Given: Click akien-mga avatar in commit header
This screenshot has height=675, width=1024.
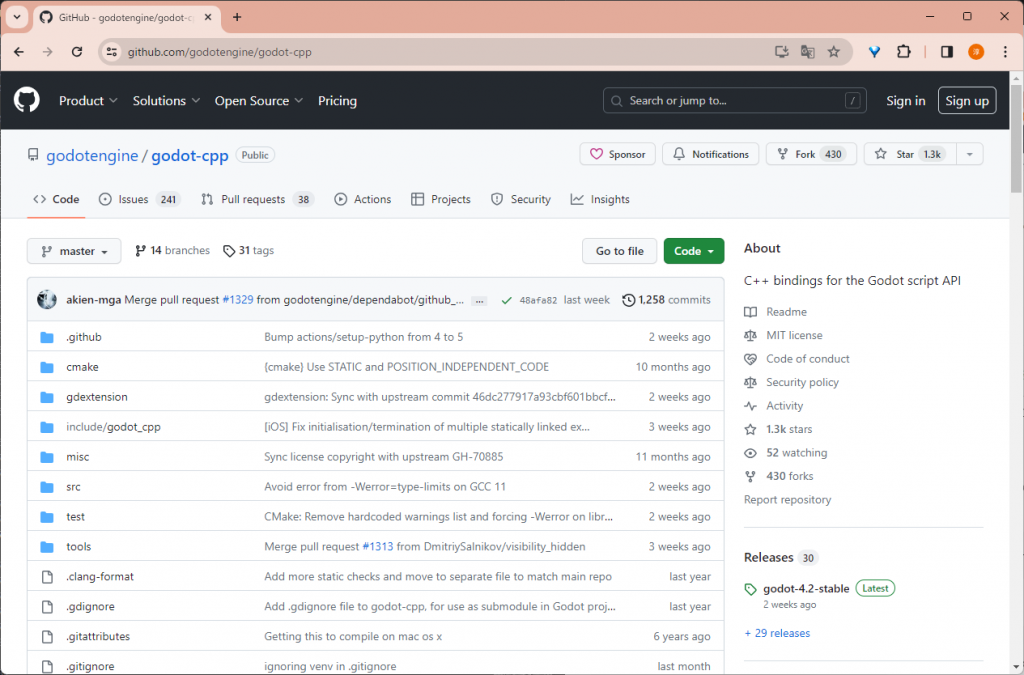Looking at the screenshot, I should coord(46,300).
